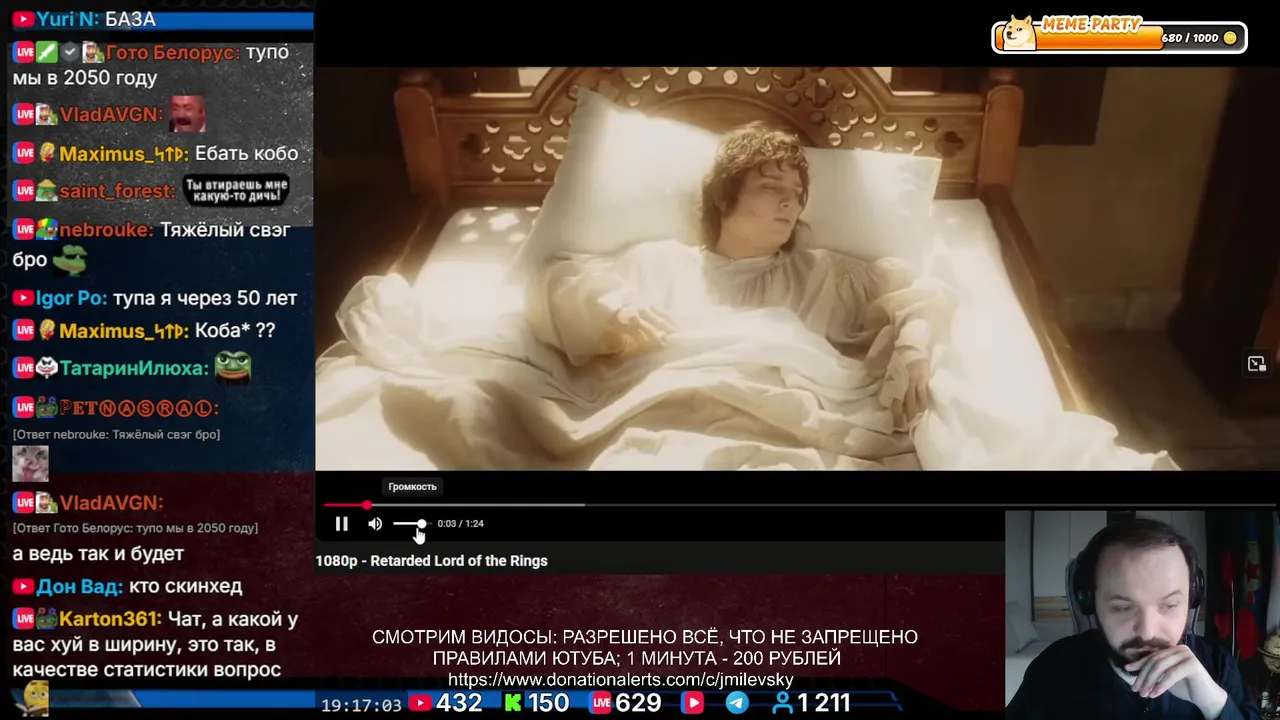The image size is (1280, 720).
Task: Click the cat sticker under the nebrouke reply
Action: point(30,464)
